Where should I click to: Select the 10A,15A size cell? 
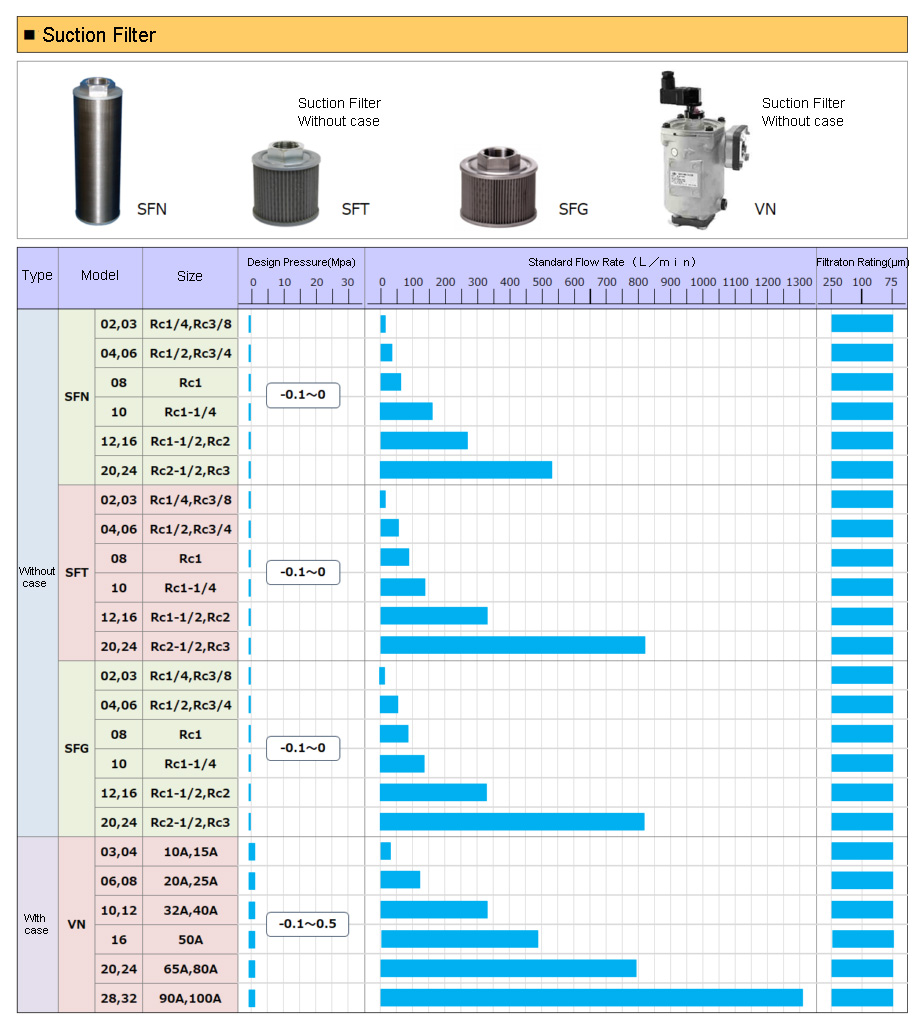(x=191, y=851)
